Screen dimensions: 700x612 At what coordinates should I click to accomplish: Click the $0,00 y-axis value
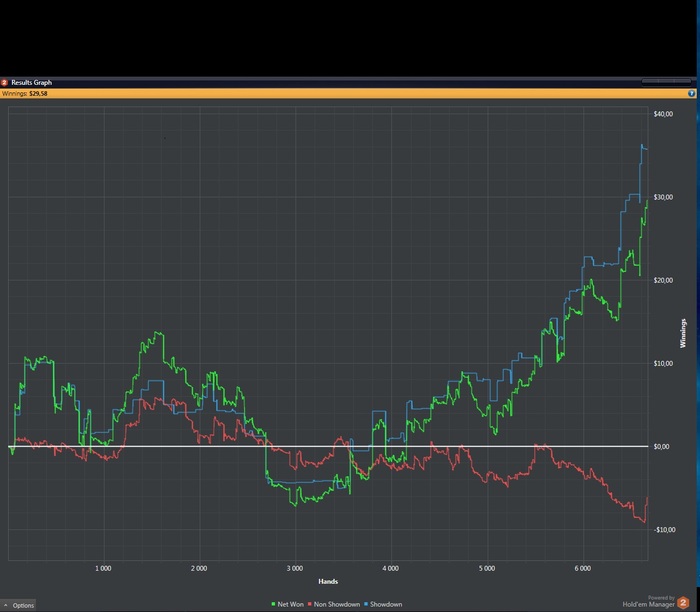click(661, 446)
